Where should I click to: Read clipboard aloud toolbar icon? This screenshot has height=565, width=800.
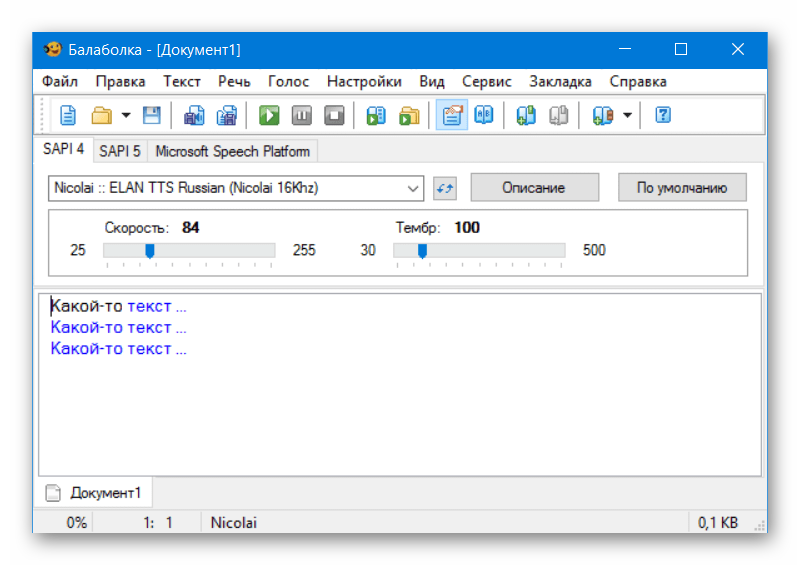(x=376, y=115)
